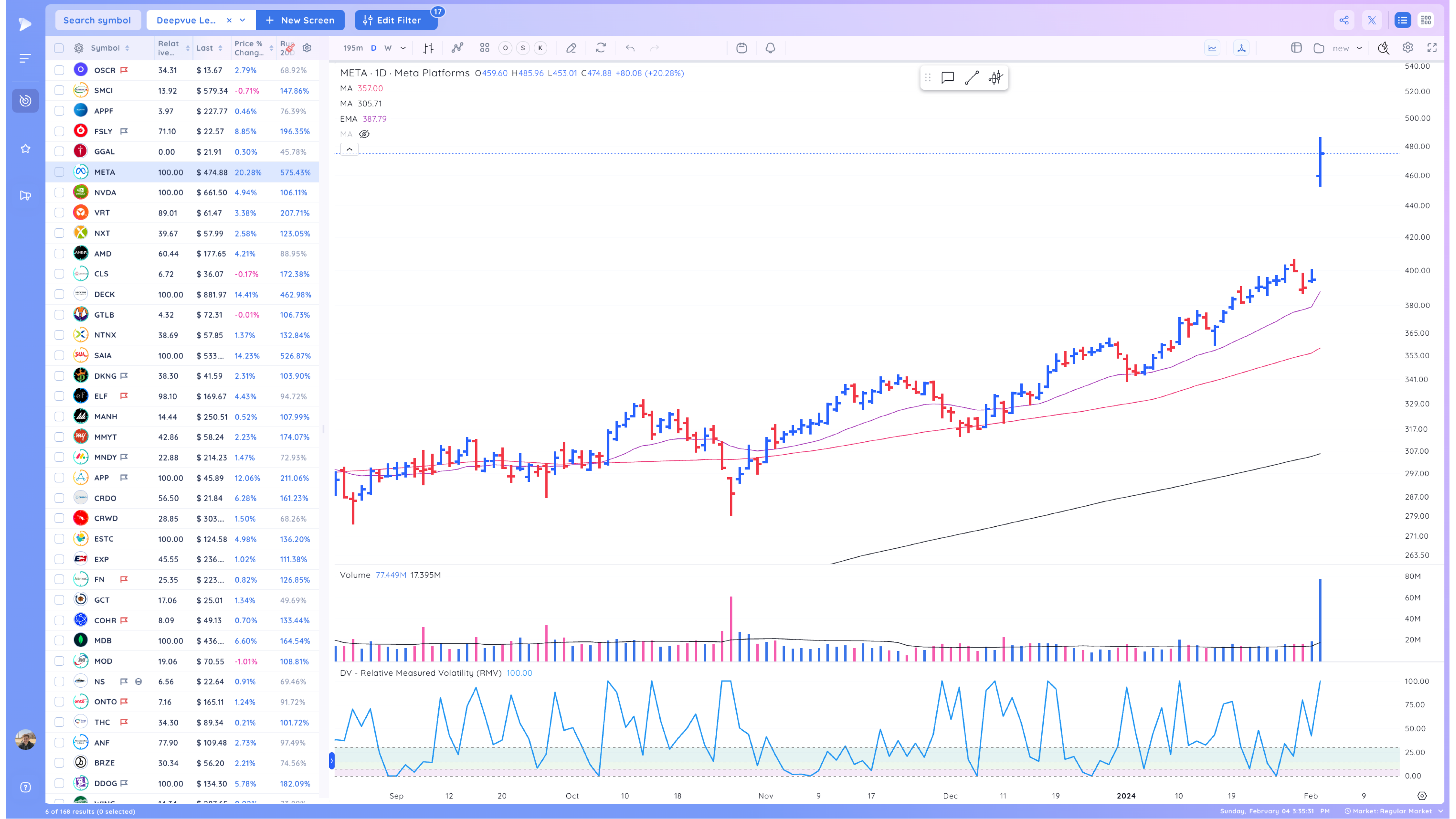The height and width of the screenshot is (819, 1456).
Task: Click the undo arrow
Action: 630,48
